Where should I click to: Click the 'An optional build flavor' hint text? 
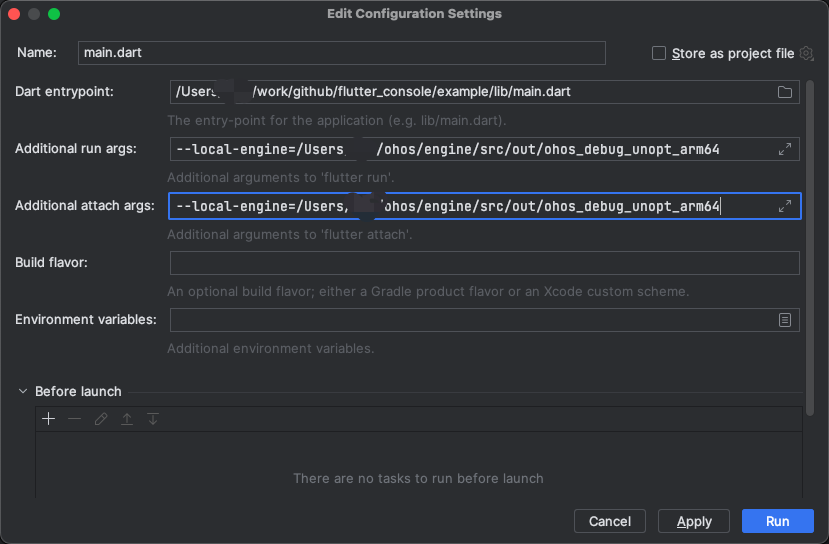[x=428, y=291]
